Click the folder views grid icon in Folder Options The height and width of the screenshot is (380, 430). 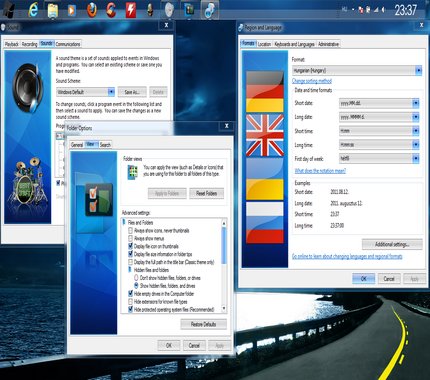click(x=133, y=172)
